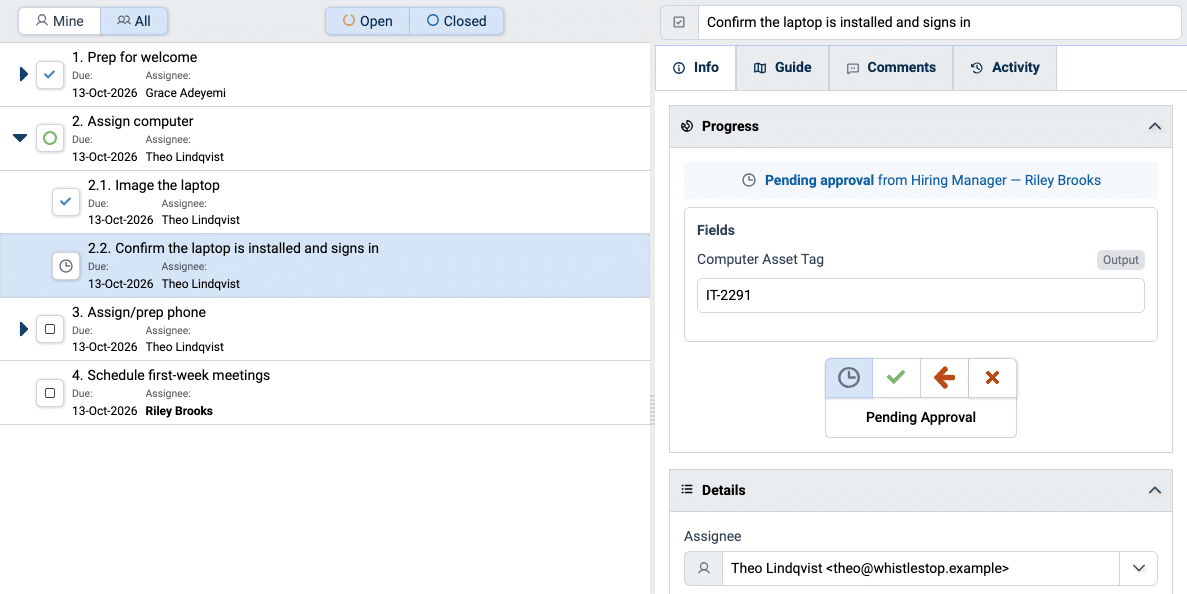Click the task title input field
The width and height of the screenshot is (1187, 594).
pos(939,23)
